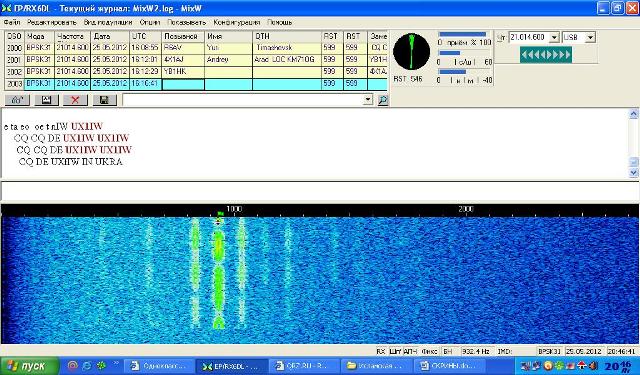Viewport: 640px width, 375px height.
Task: Expand the dropdown arrow of the wide text combo box
Action: [368, 100]
